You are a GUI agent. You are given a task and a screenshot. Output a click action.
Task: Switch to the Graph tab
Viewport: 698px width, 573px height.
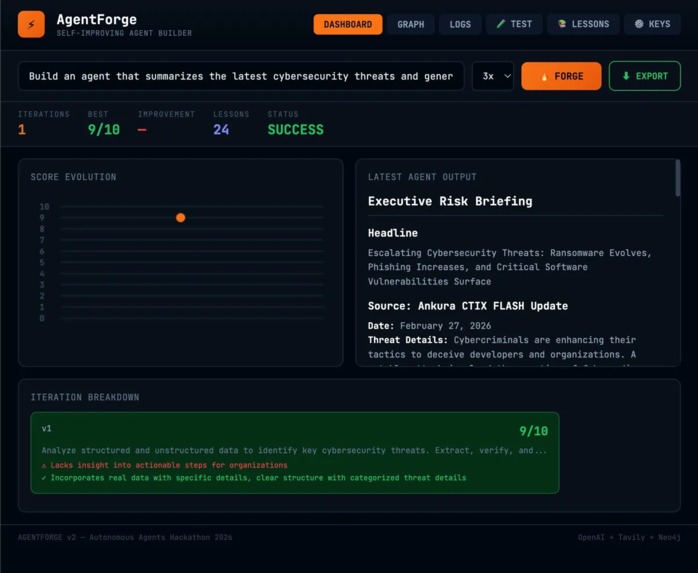[x=410, y=24]
